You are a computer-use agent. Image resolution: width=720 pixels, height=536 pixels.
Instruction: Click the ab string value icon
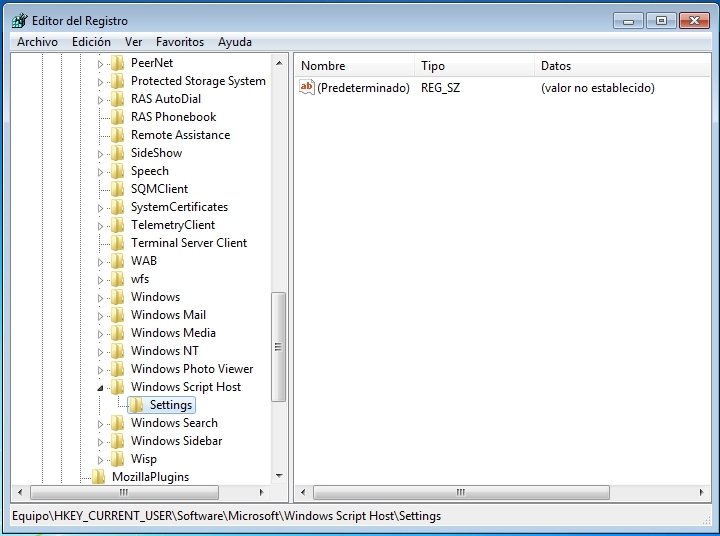[x=306, y=87]
